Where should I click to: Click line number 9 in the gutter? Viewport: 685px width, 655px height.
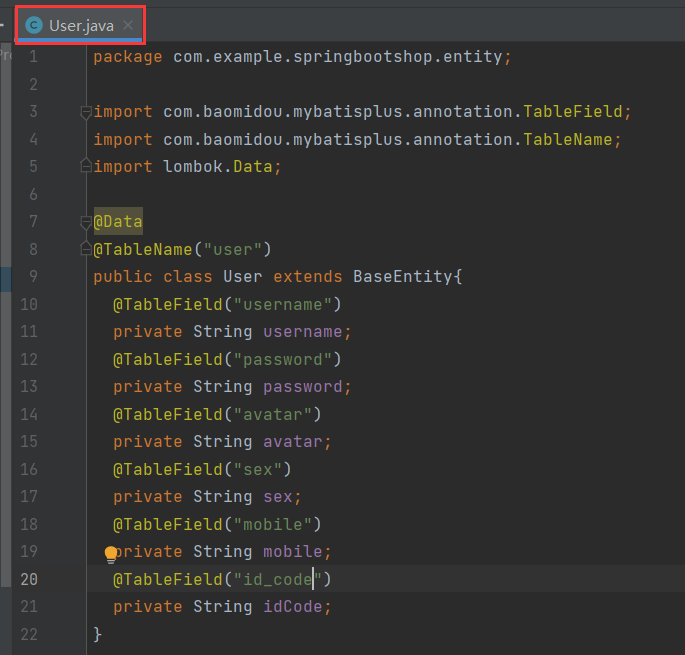(33, 277)
